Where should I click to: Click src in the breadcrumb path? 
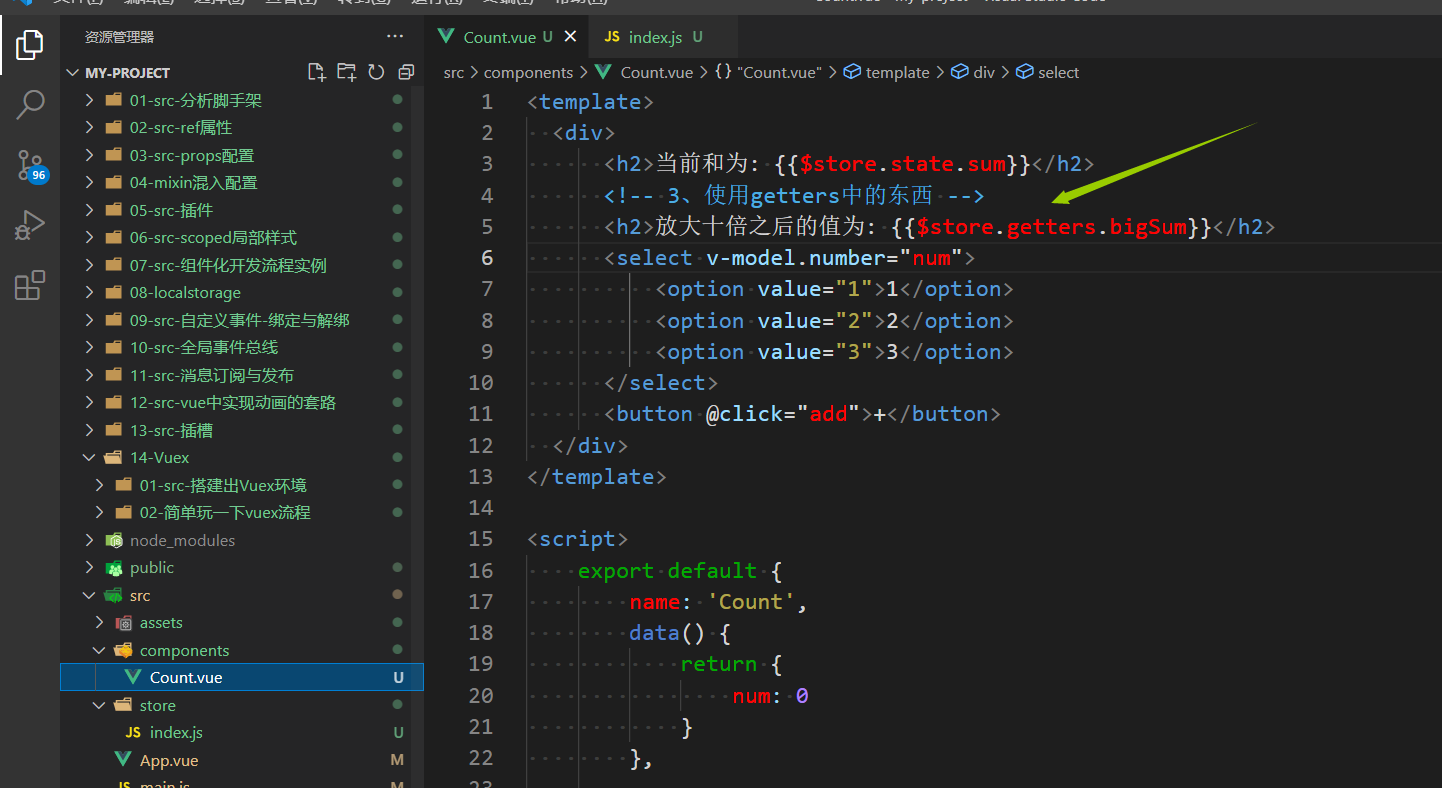click(x=454, y=73)
